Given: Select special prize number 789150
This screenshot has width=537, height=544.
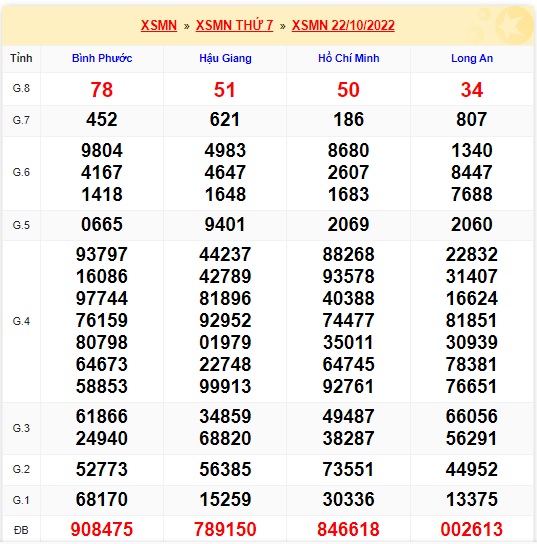Looking at the screenshot, I should pyautogui.click(x=225, y=529).
